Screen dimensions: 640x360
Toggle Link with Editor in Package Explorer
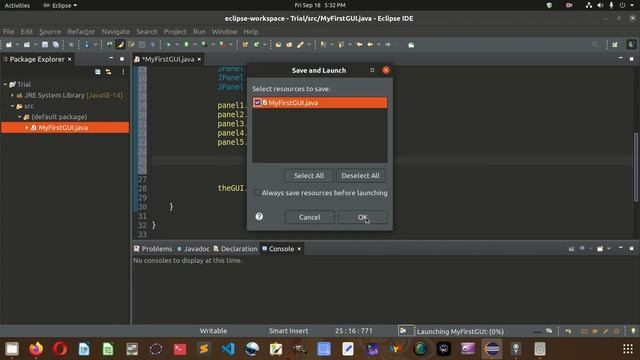pyautogui.click(x=109, y=72)
